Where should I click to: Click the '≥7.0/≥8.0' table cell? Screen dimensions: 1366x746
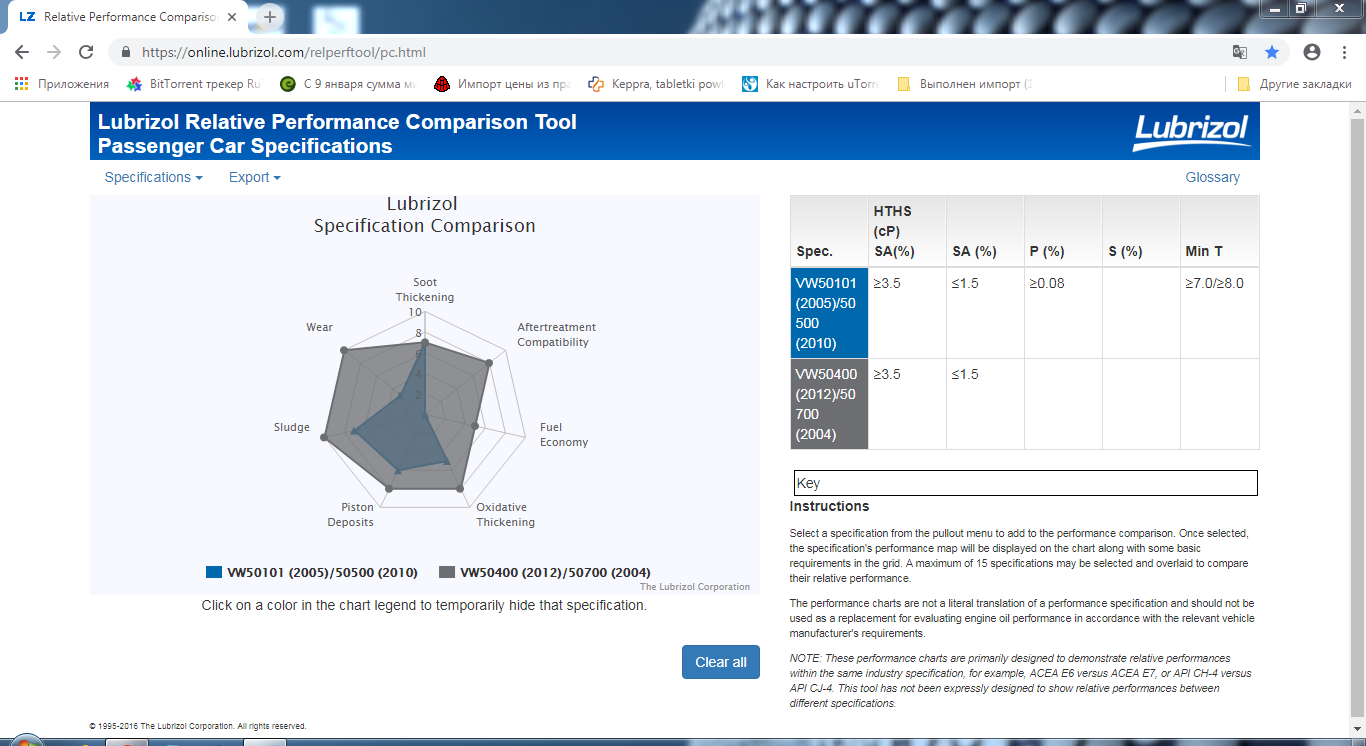click(1219, 313)
